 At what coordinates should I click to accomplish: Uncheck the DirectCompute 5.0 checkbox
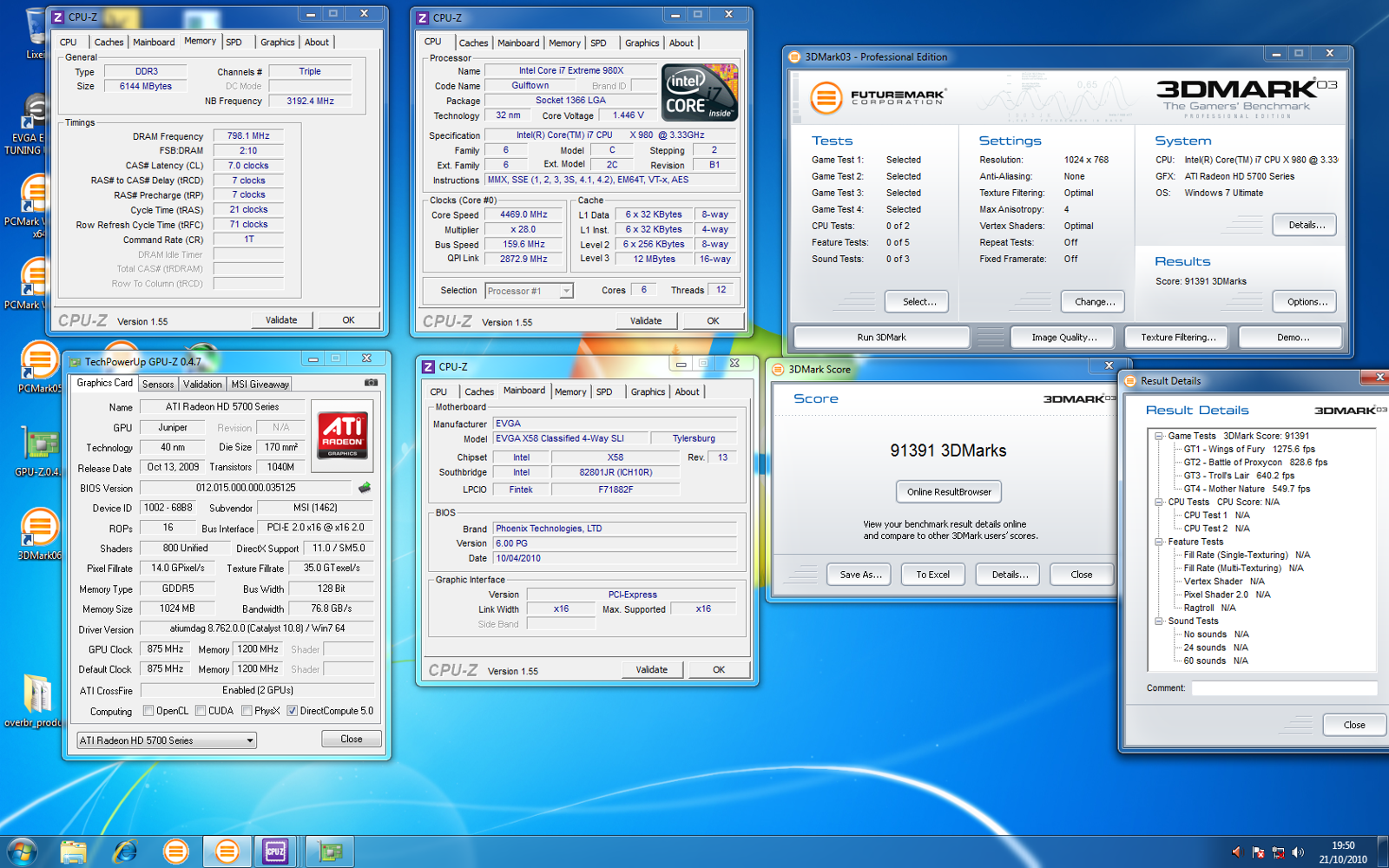coord(292,711)
